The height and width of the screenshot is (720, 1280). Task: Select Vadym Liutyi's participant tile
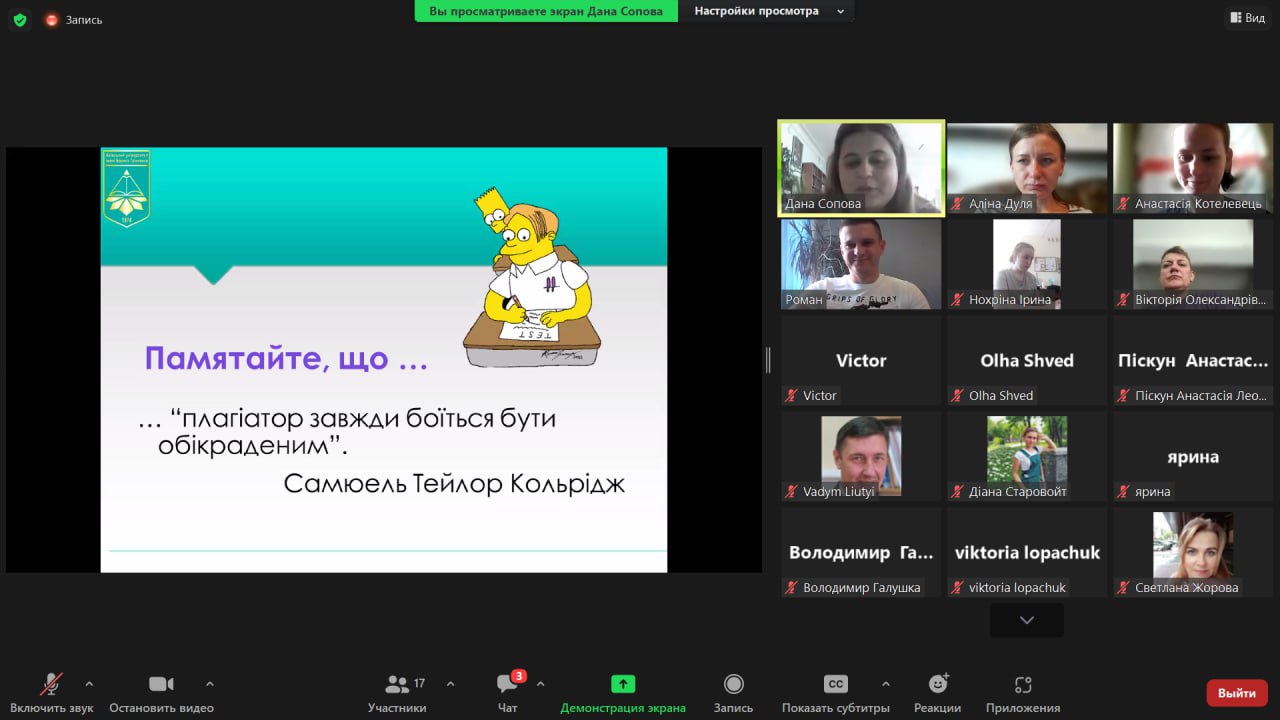tap(861, 456)
